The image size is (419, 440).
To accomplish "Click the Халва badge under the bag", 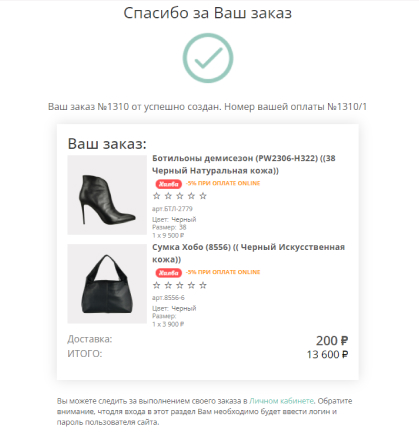I will pos(169,273).
